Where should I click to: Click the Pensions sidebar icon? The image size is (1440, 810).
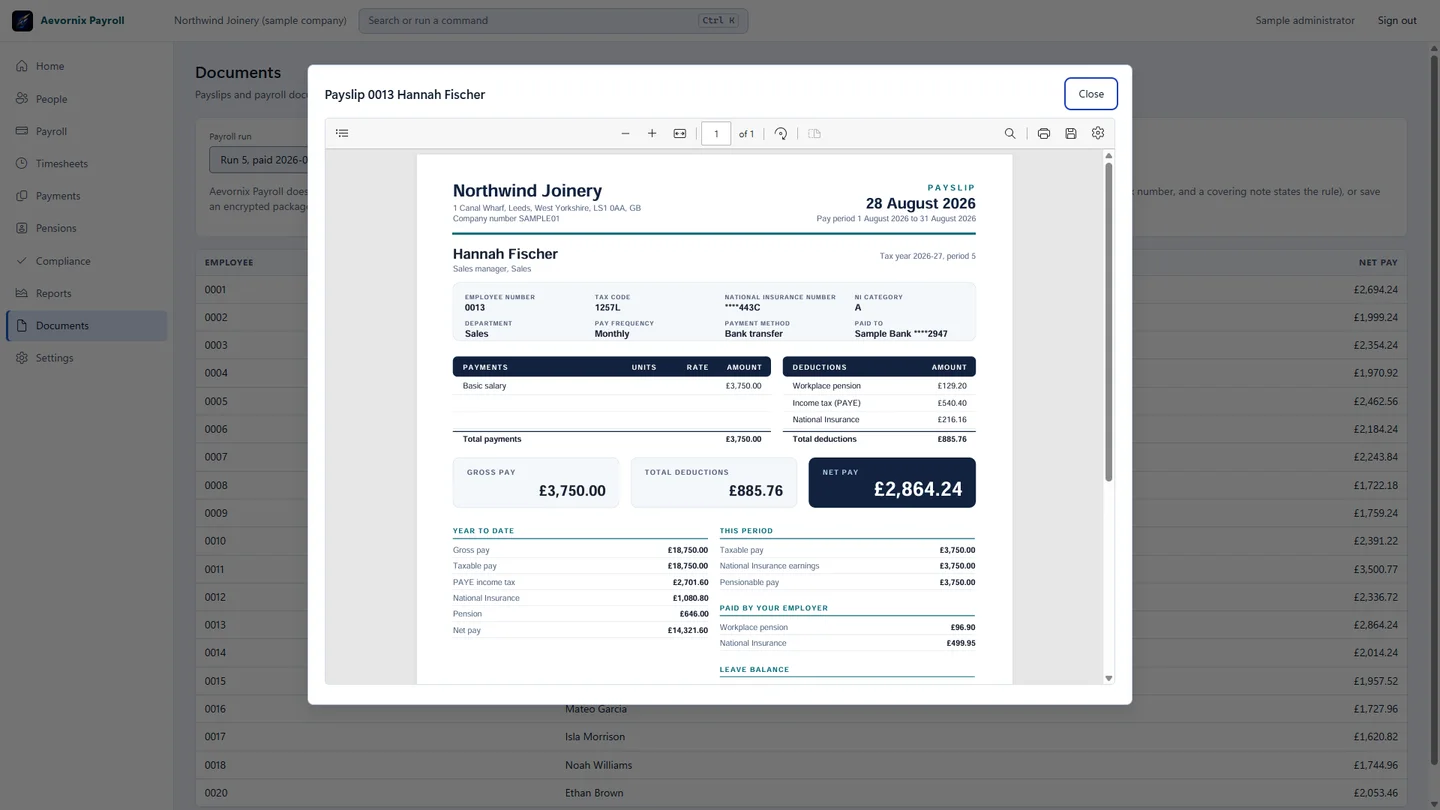(22, 228)
